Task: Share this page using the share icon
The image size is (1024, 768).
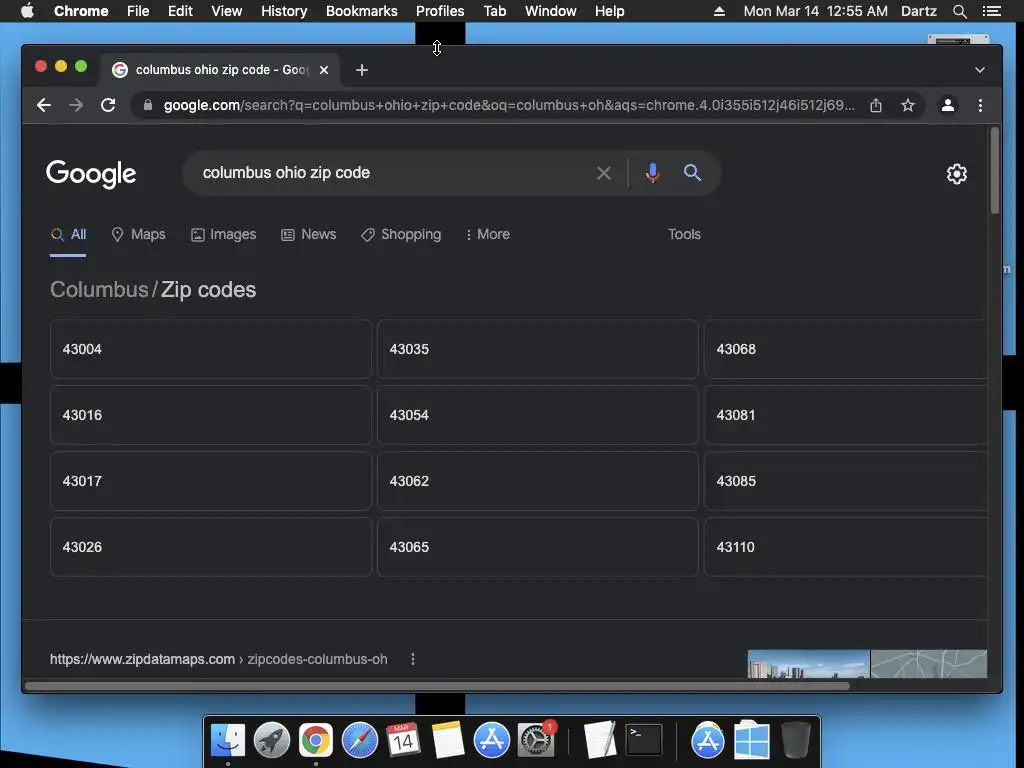Action: pyautogui.click(x=876, y=105)
